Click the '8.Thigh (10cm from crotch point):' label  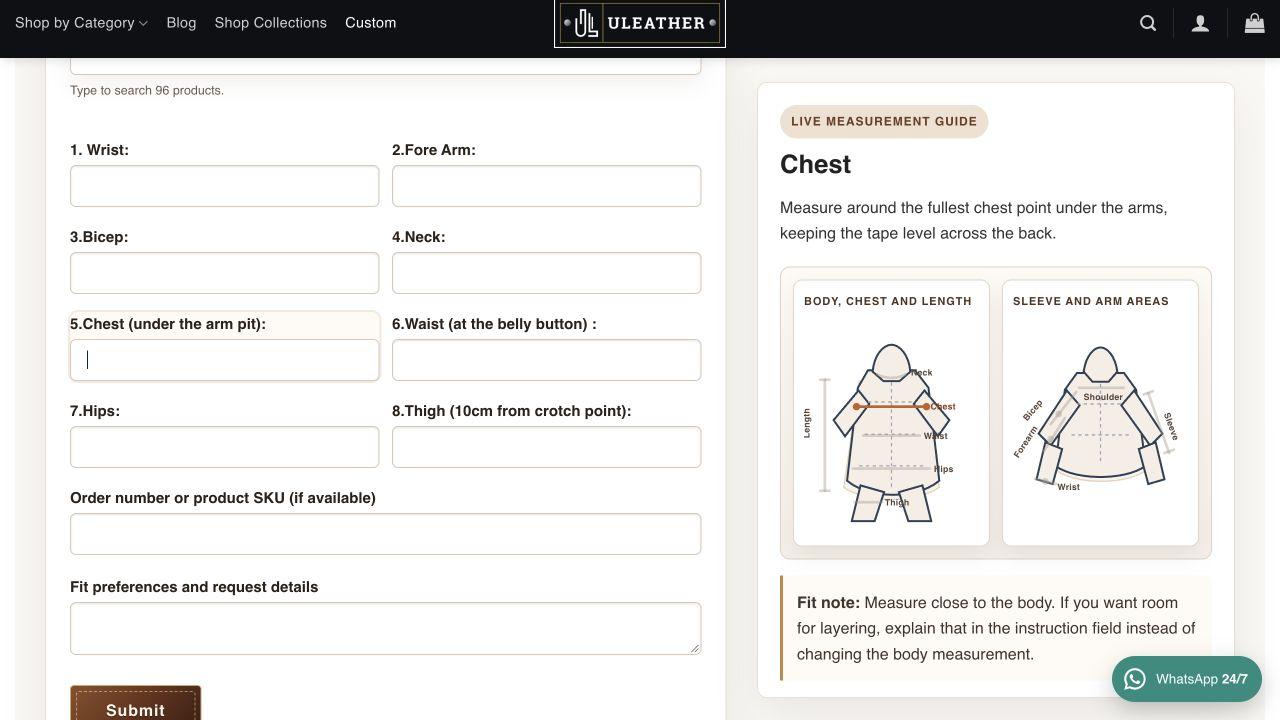tap(511, 411)
